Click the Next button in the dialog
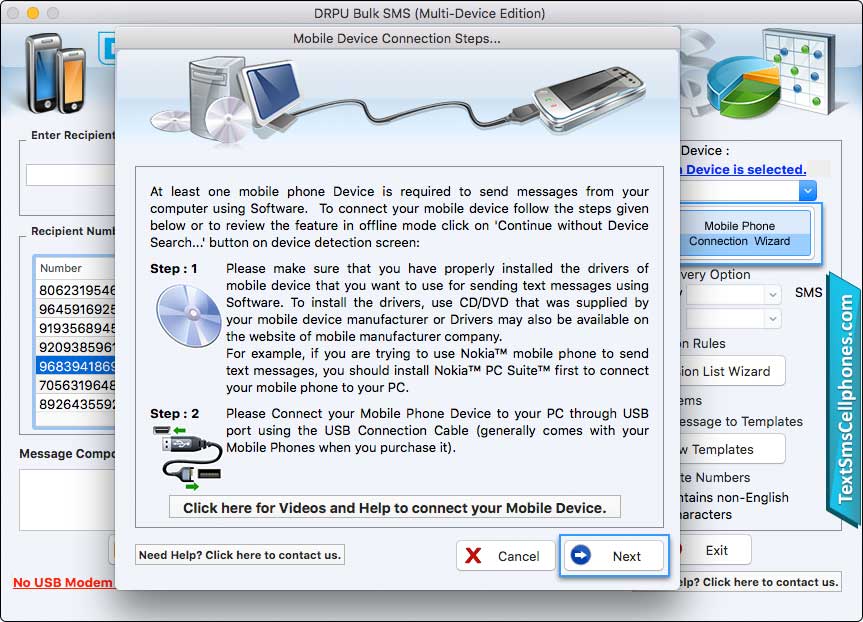 coord(614,556)
